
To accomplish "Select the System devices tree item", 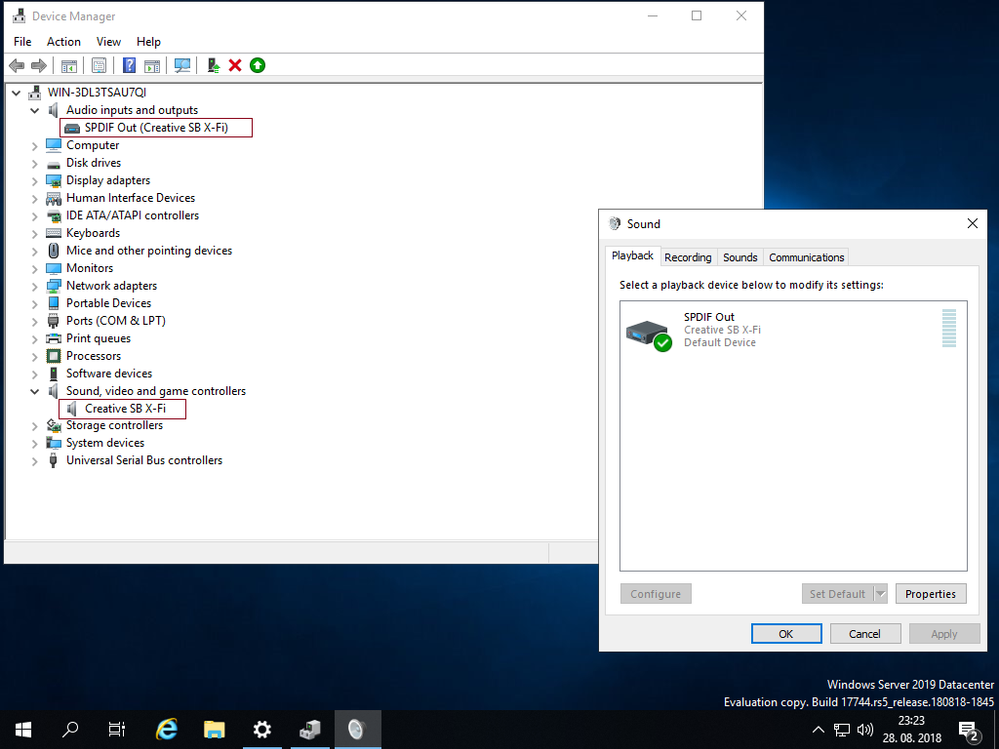I will [x=105, y=443].
